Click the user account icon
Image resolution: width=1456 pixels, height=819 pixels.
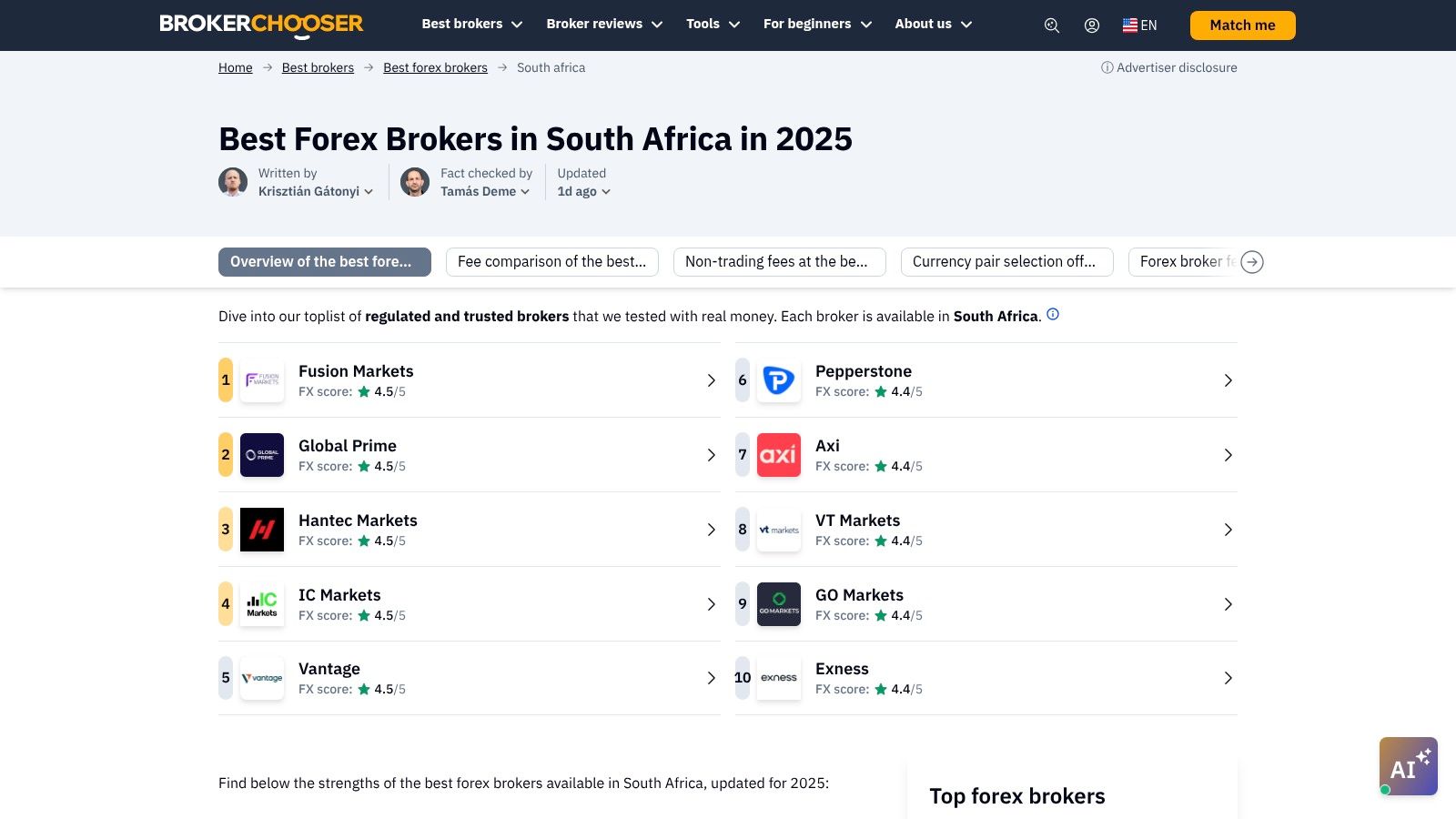(x=1091, y=25)
